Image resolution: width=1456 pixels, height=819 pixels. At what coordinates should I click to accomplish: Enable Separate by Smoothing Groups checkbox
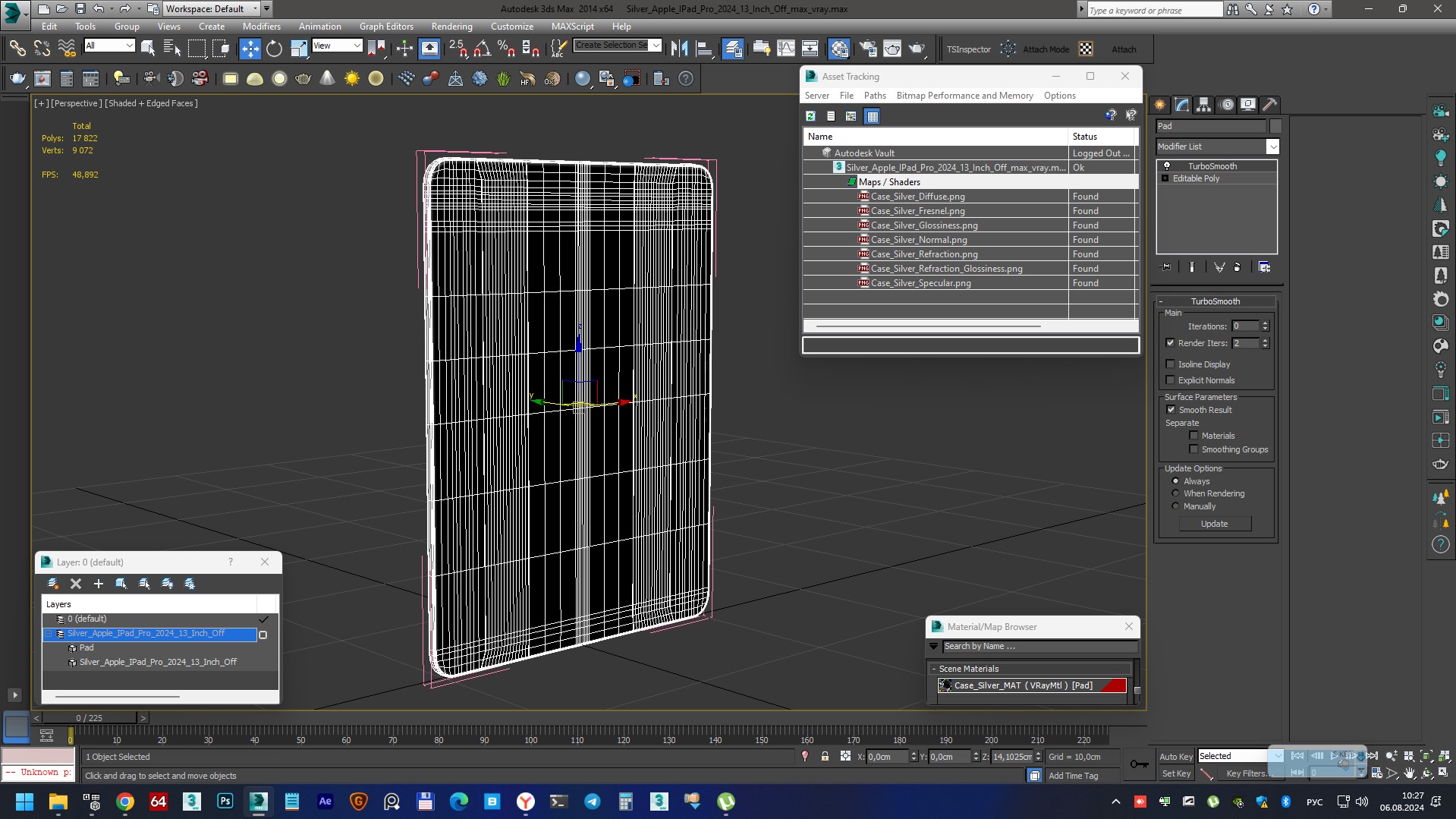(x=1193, y=449)
